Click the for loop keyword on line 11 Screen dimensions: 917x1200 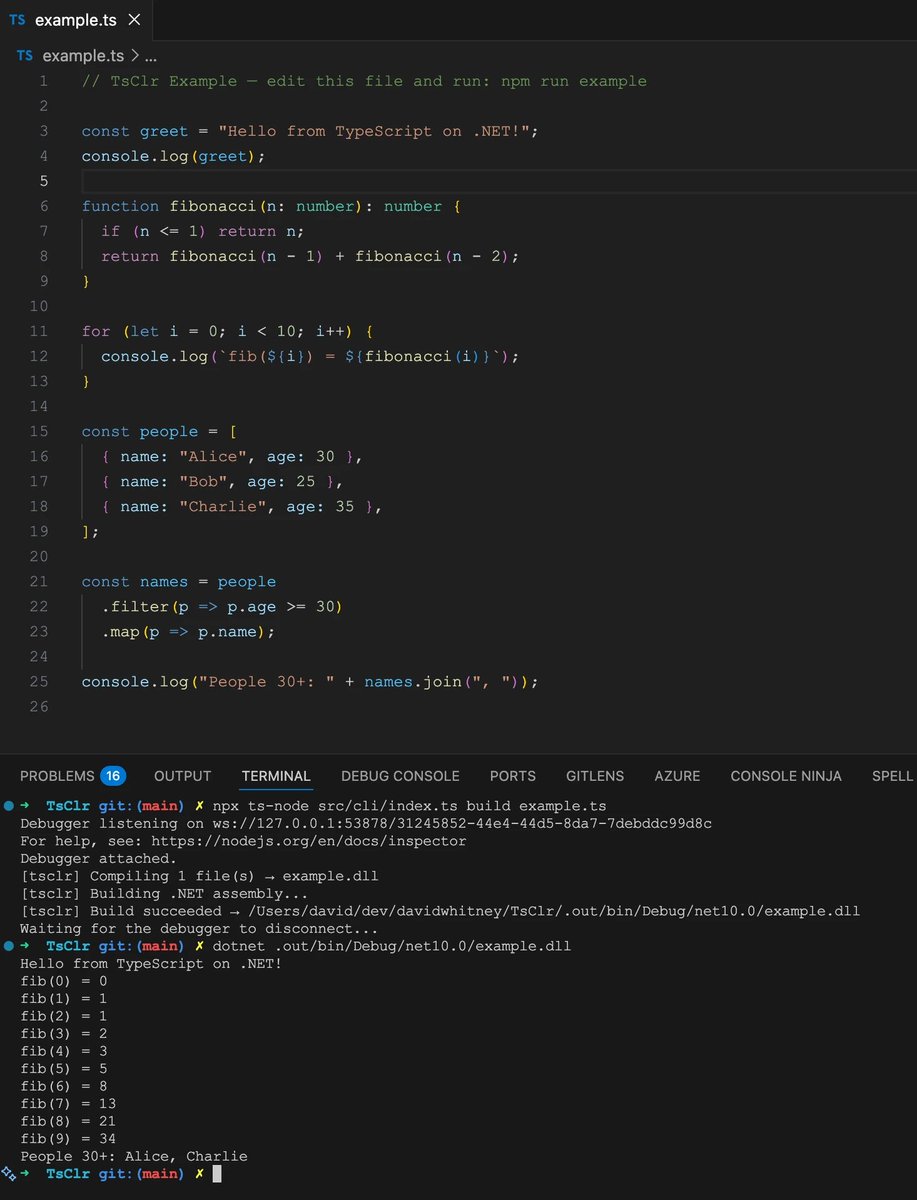coord(96,331)
